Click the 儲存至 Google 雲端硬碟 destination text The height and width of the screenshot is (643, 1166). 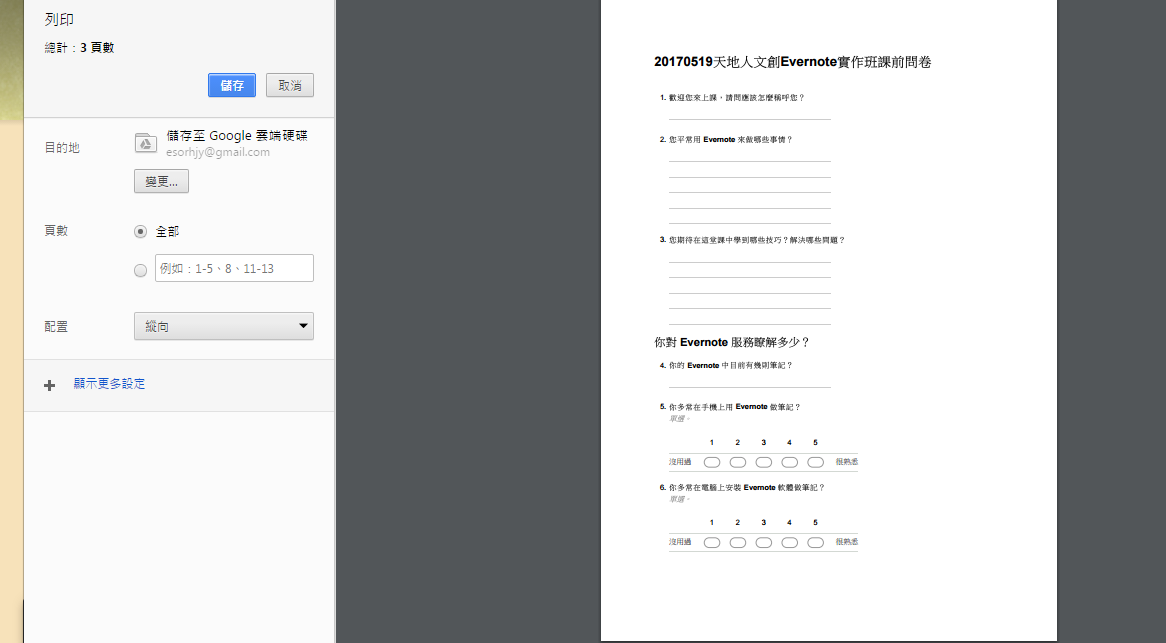[x=236, y=135]
